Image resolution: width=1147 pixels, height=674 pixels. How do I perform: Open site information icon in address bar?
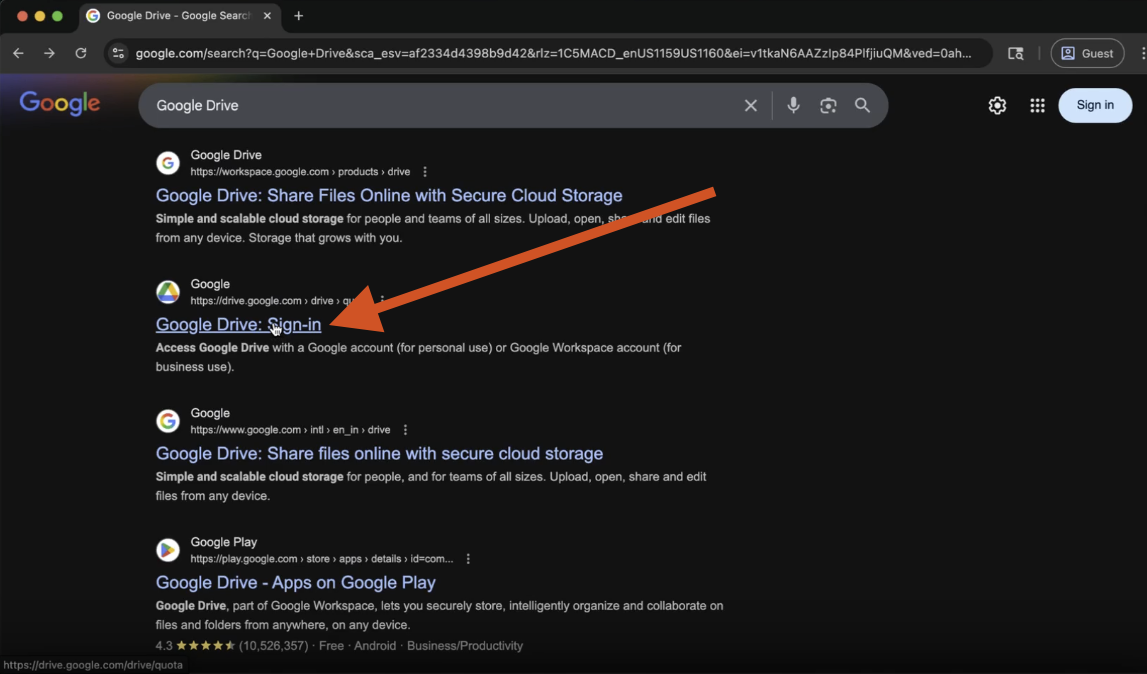click(118, 53)
